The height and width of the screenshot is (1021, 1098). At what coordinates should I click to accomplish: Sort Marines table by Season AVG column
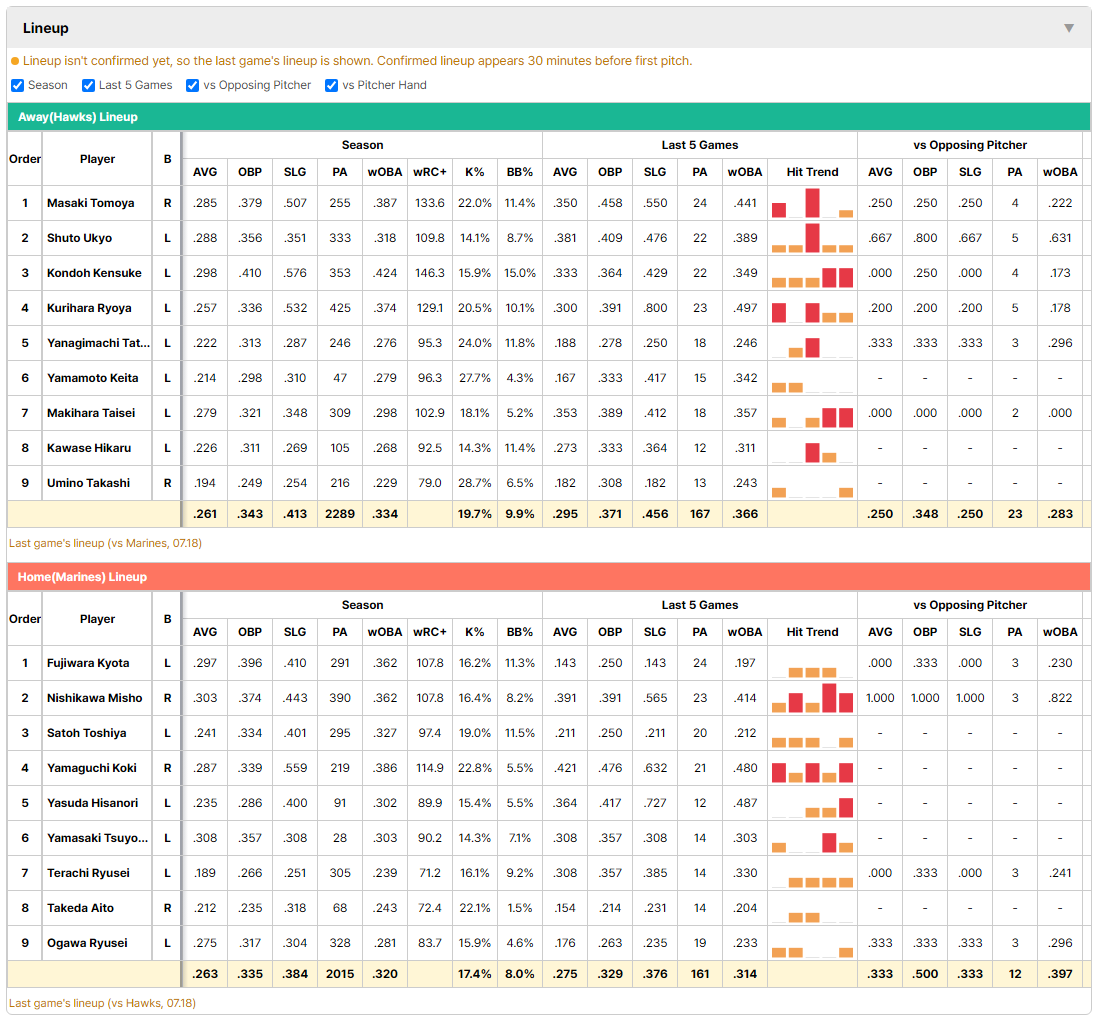(205, 632)
